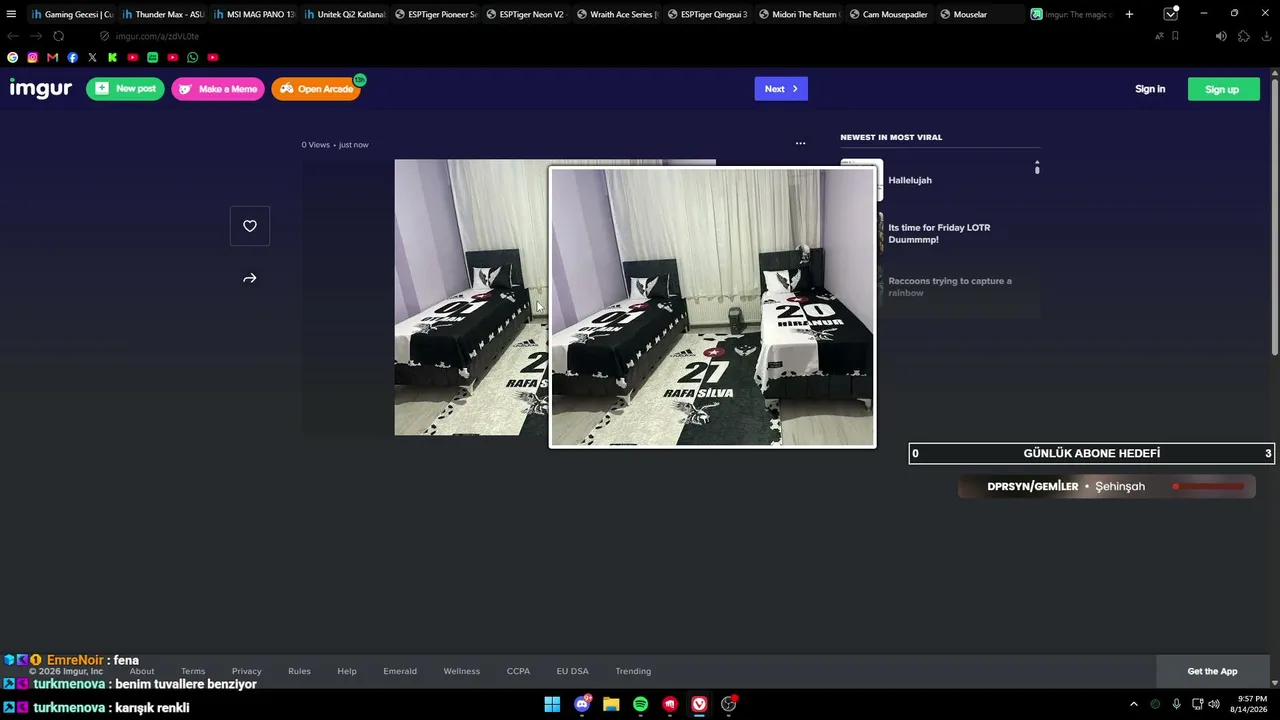The image size is (1280, 720).
Task: Click the New post button
Action: click(x=125, y=89)
